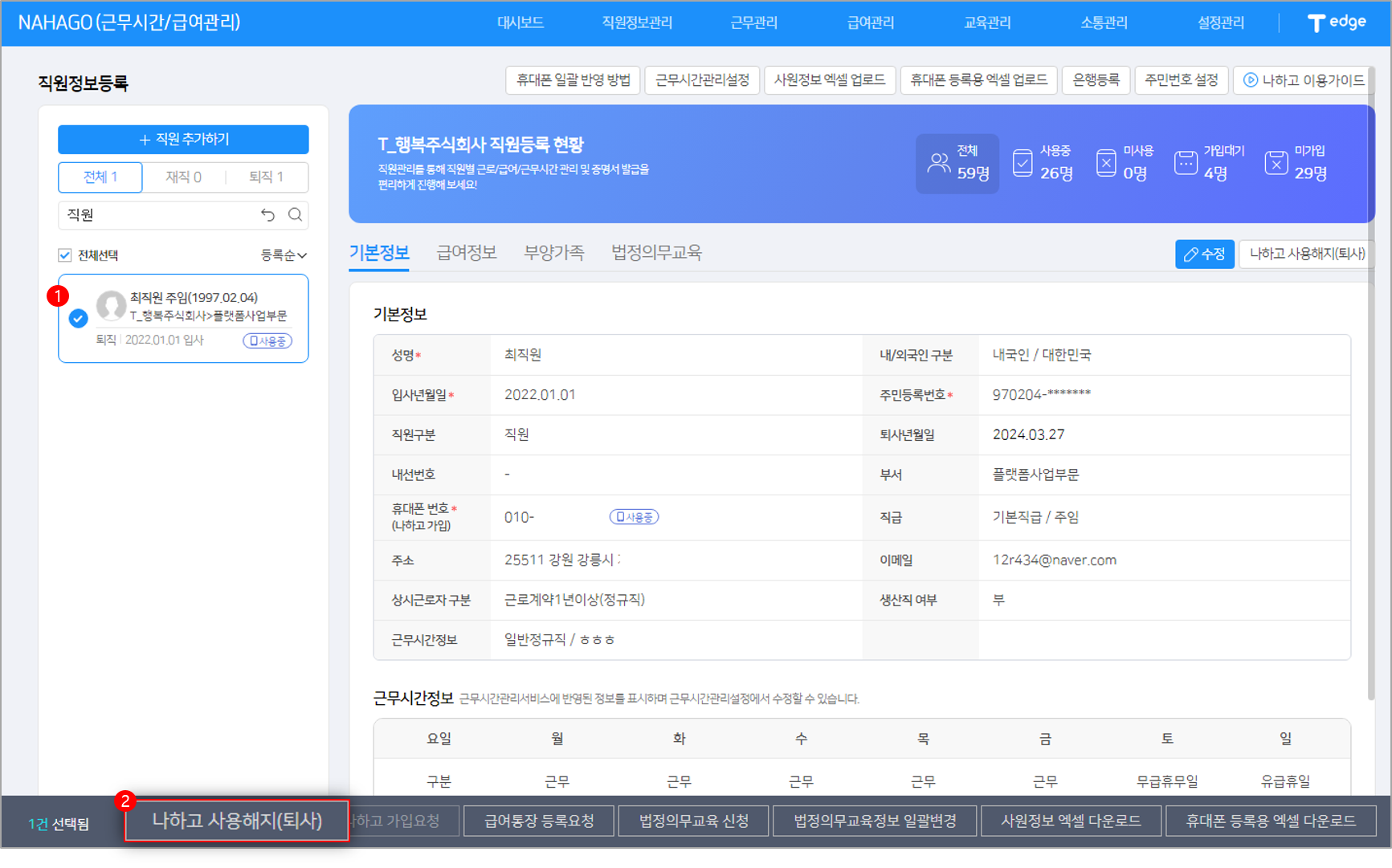Click 휴대폰 등록용 엑셀 업로드 button
1392x868 pixels.
pyautogui.click(x=978, y=80)
